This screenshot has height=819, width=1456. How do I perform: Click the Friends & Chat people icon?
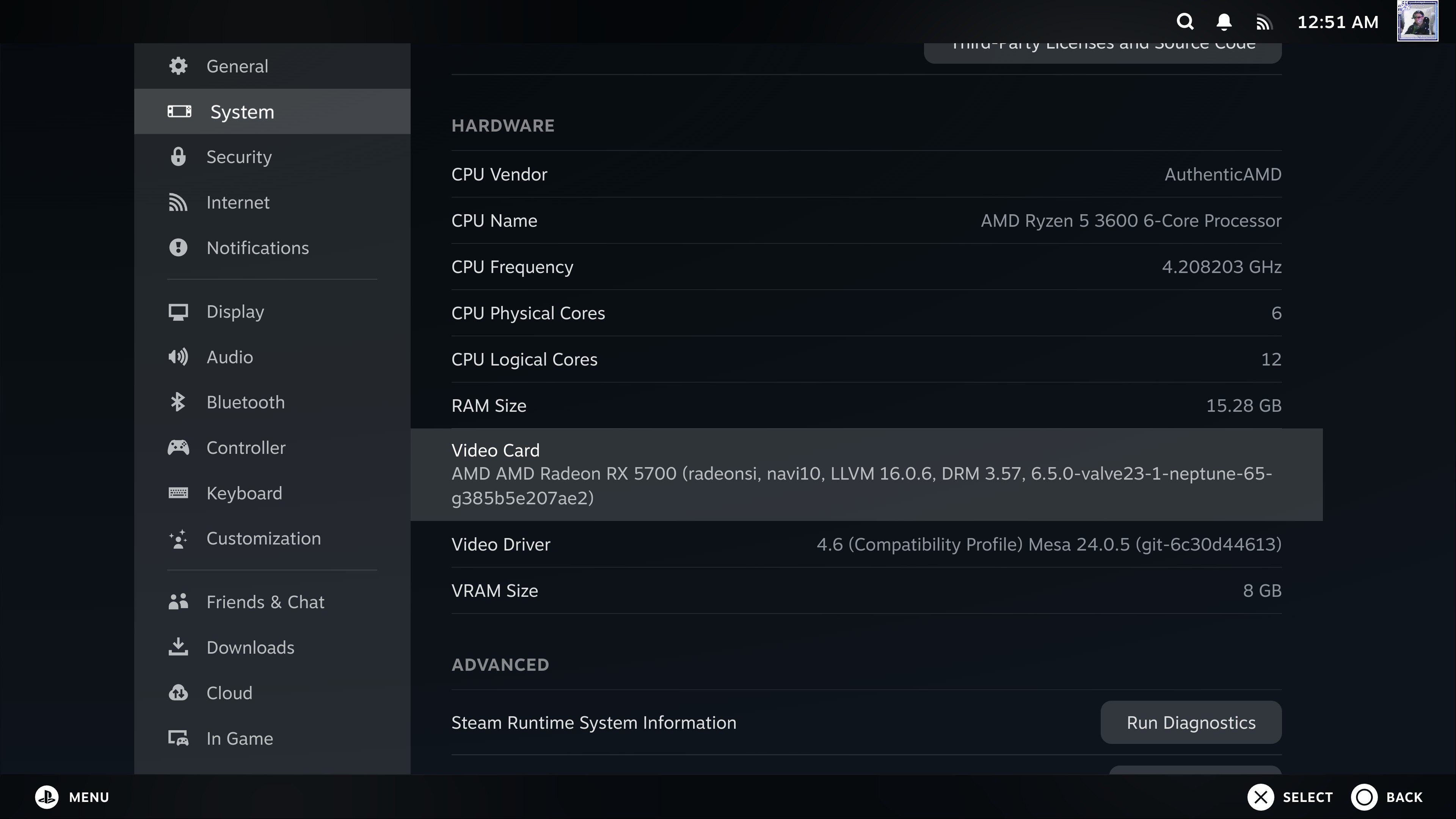tap(178, 602)
